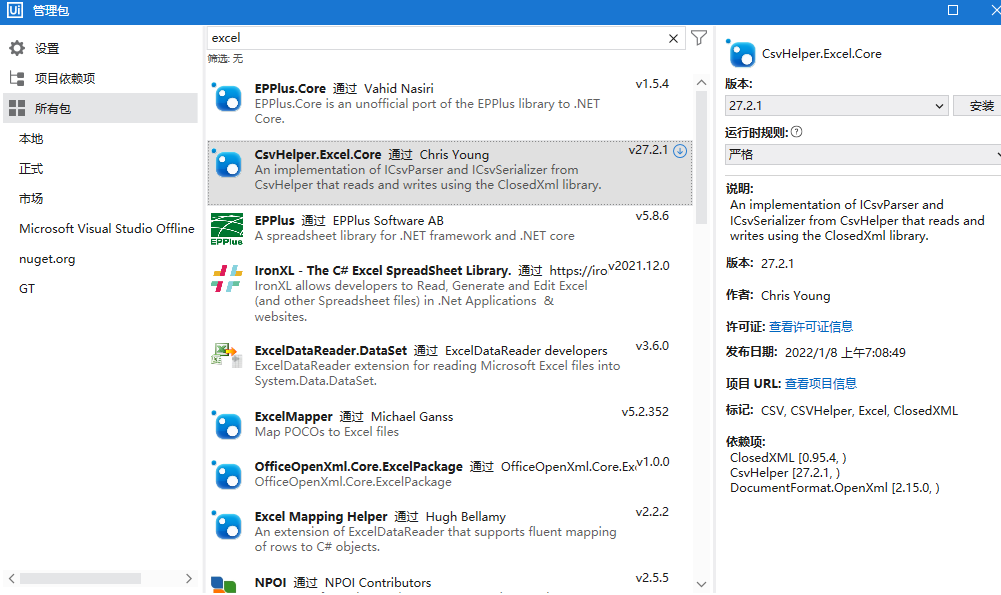Select OfficeOpenXml.Core.ExcelPackage package title
1001x595 pixels.
click(x=358, y=467)
